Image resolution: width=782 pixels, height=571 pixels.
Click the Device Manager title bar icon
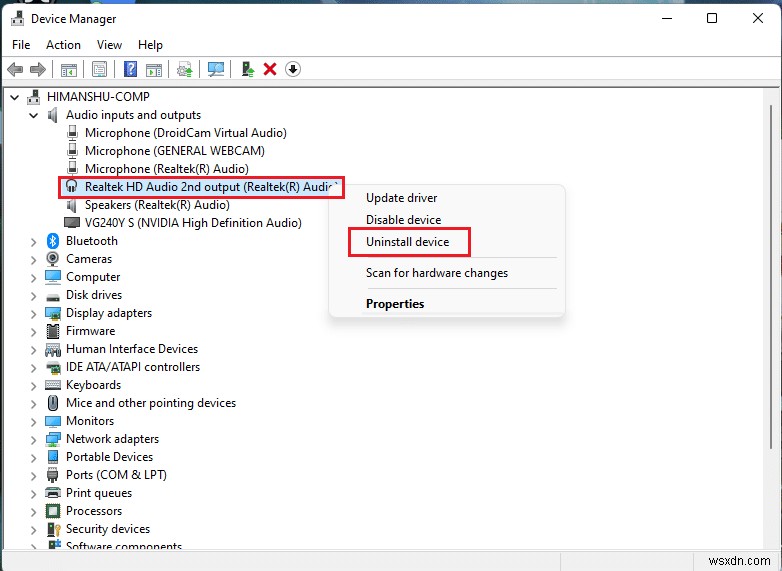click(17, 19)
